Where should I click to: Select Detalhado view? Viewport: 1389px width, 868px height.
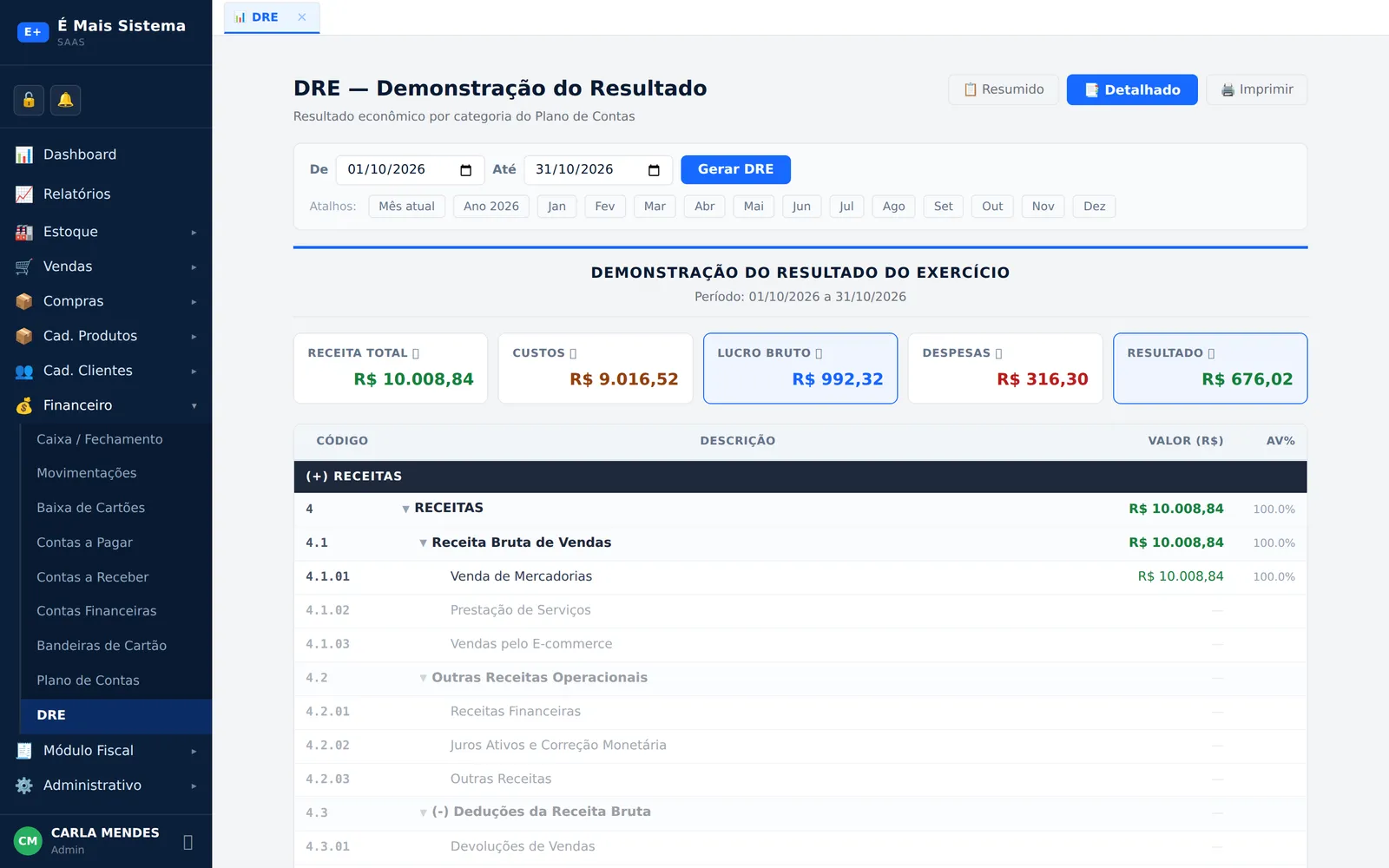click(1132, 89)
